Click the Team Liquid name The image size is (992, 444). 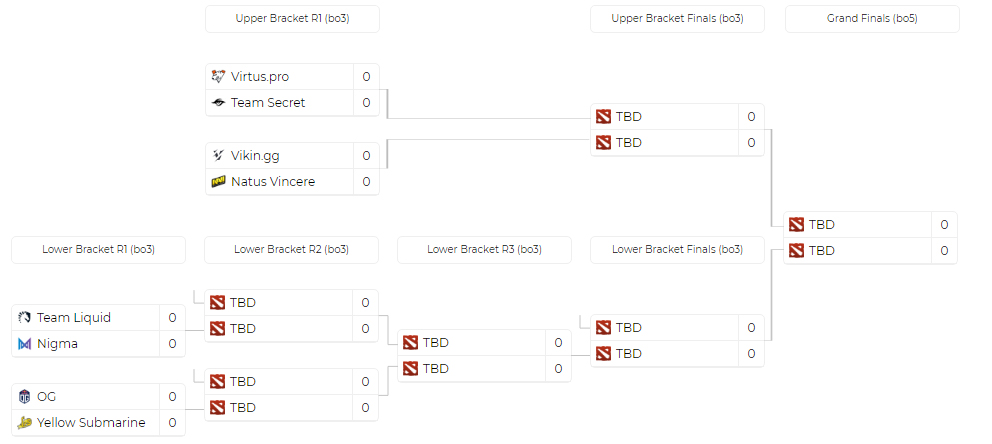point(74,318)
